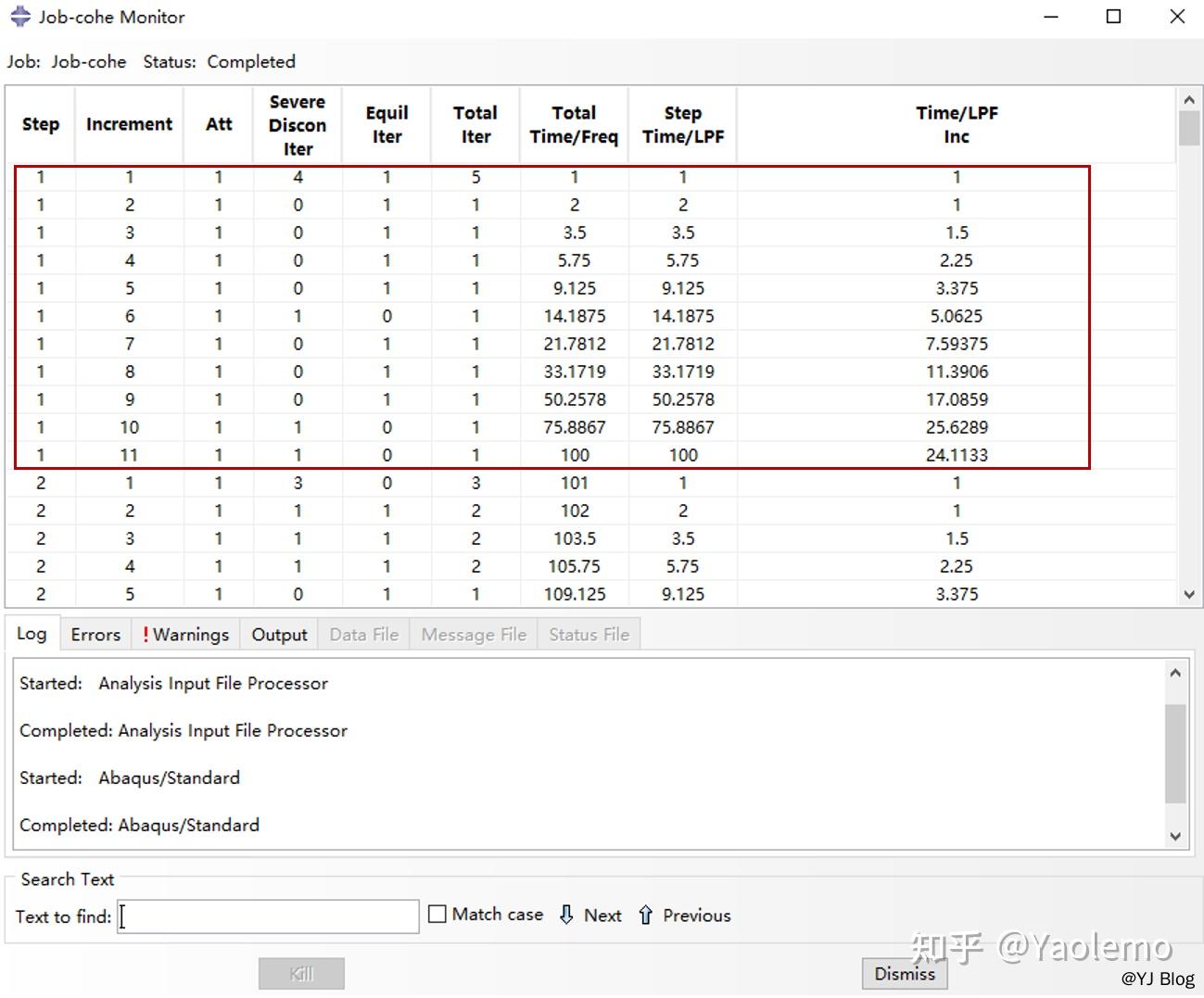The width and height of the screenshot is (1204, 998).
Task: Click log line Completed: Abaqus/Standard
Action: point(139,826)
